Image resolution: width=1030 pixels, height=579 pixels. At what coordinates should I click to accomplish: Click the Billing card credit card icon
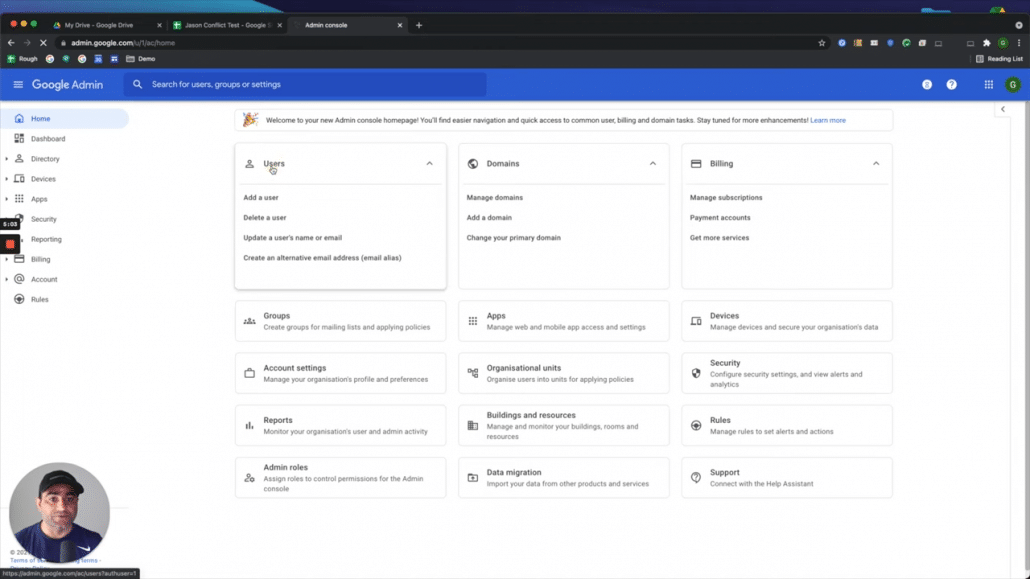click(696, 164)
